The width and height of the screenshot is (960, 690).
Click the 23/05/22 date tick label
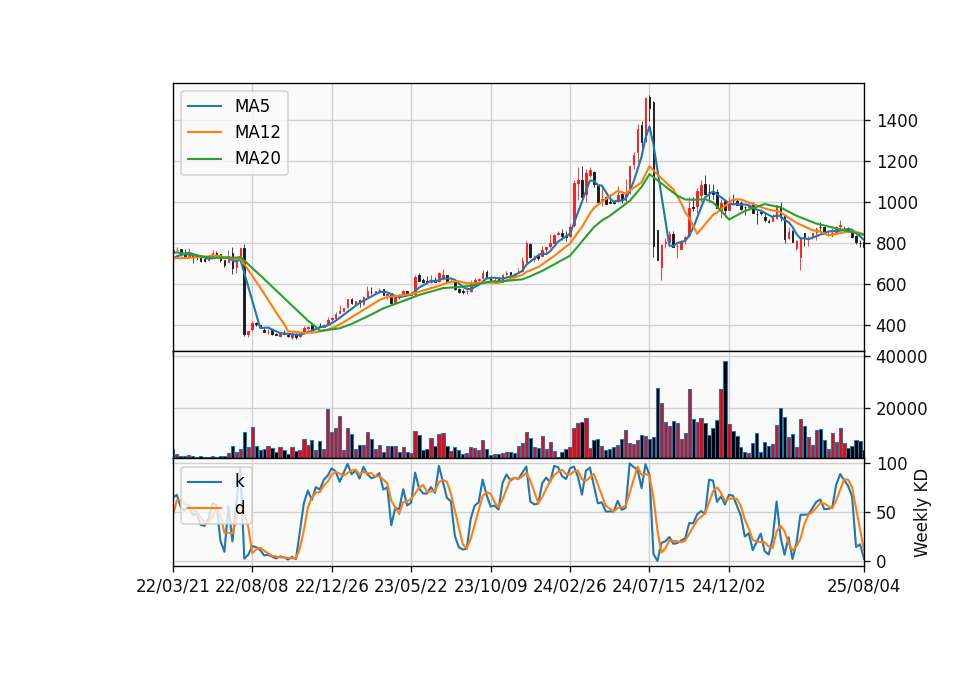[411, 586]
